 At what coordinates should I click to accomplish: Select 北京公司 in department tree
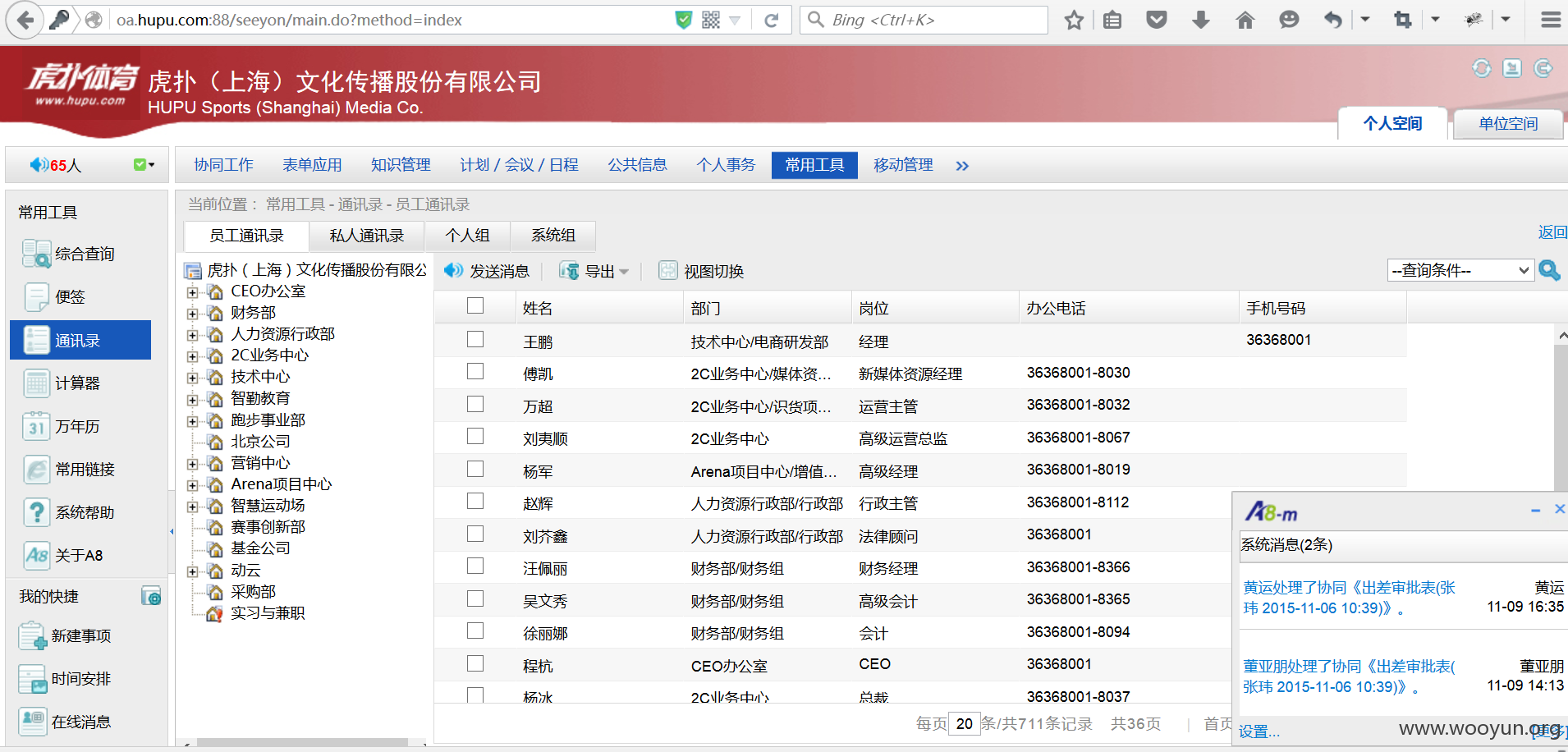(x=260, y=442)
